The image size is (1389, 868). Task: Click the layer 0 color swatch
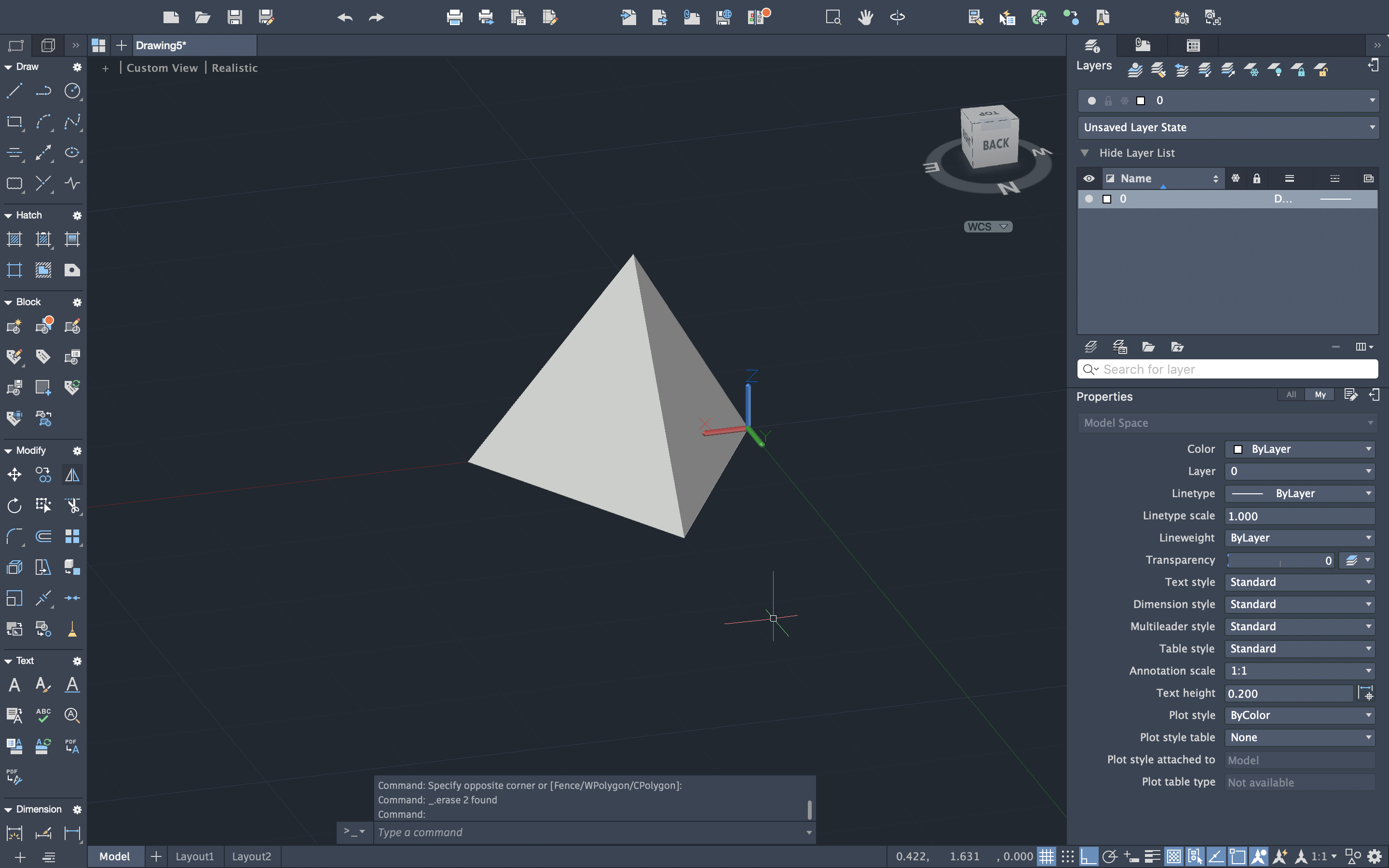coord(1106,199)
